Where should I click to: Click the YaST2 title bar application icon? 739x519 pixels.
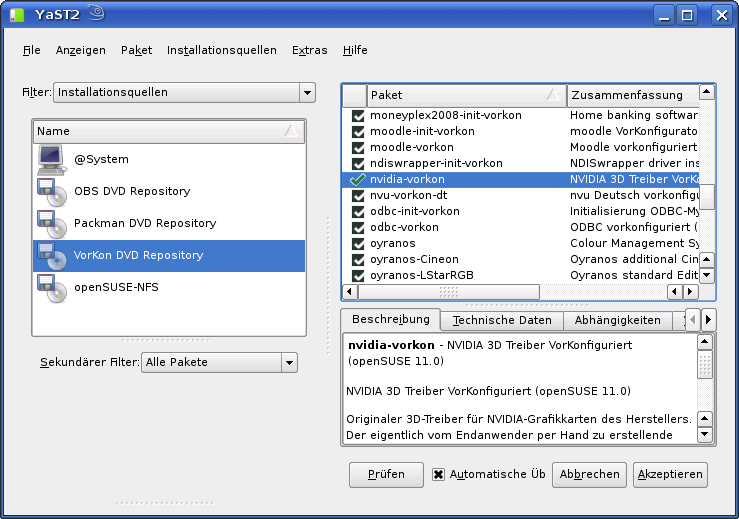pyautogui.click(x=17, y=15)
